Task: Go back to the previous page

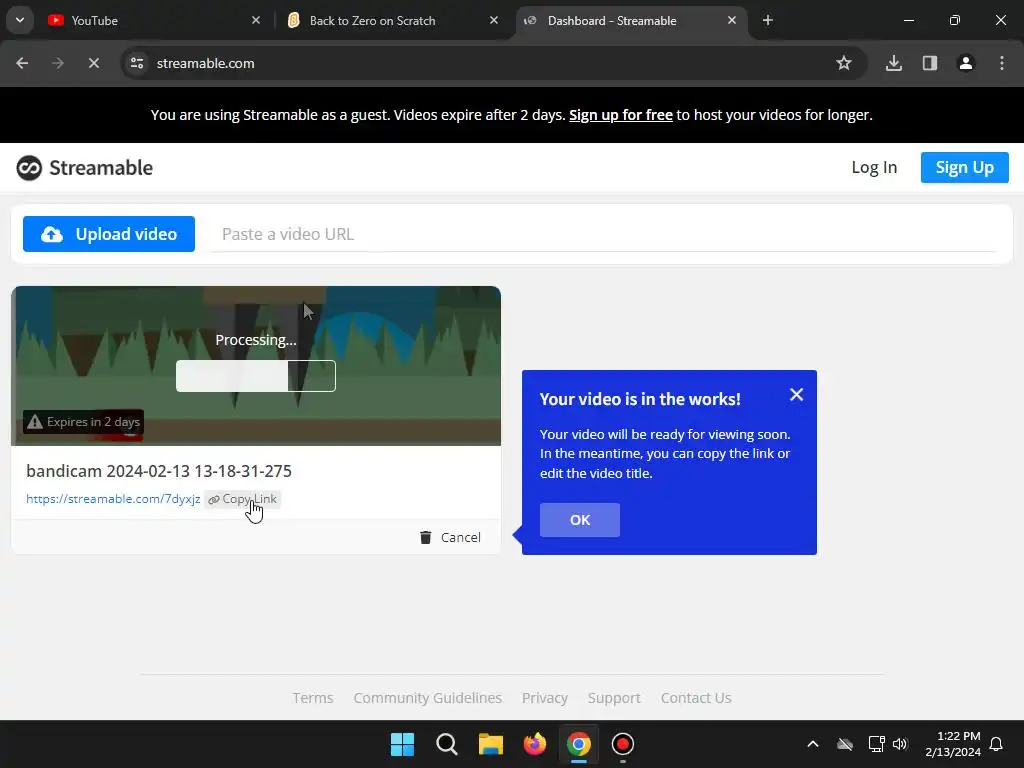Action: (x=22, y=63)
